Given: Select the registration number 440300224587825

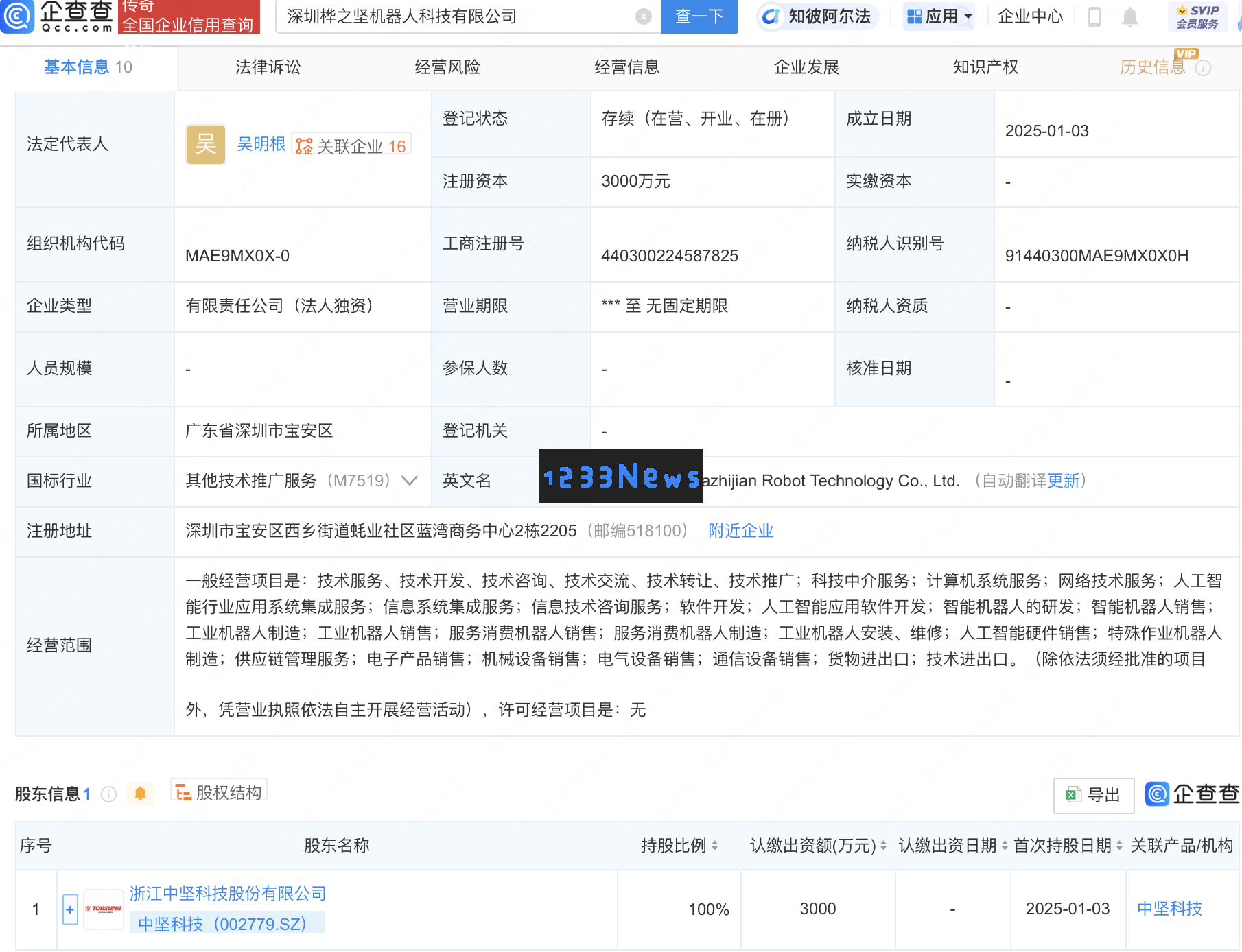Looking at the screenshot, I should [x=670, y=256].
